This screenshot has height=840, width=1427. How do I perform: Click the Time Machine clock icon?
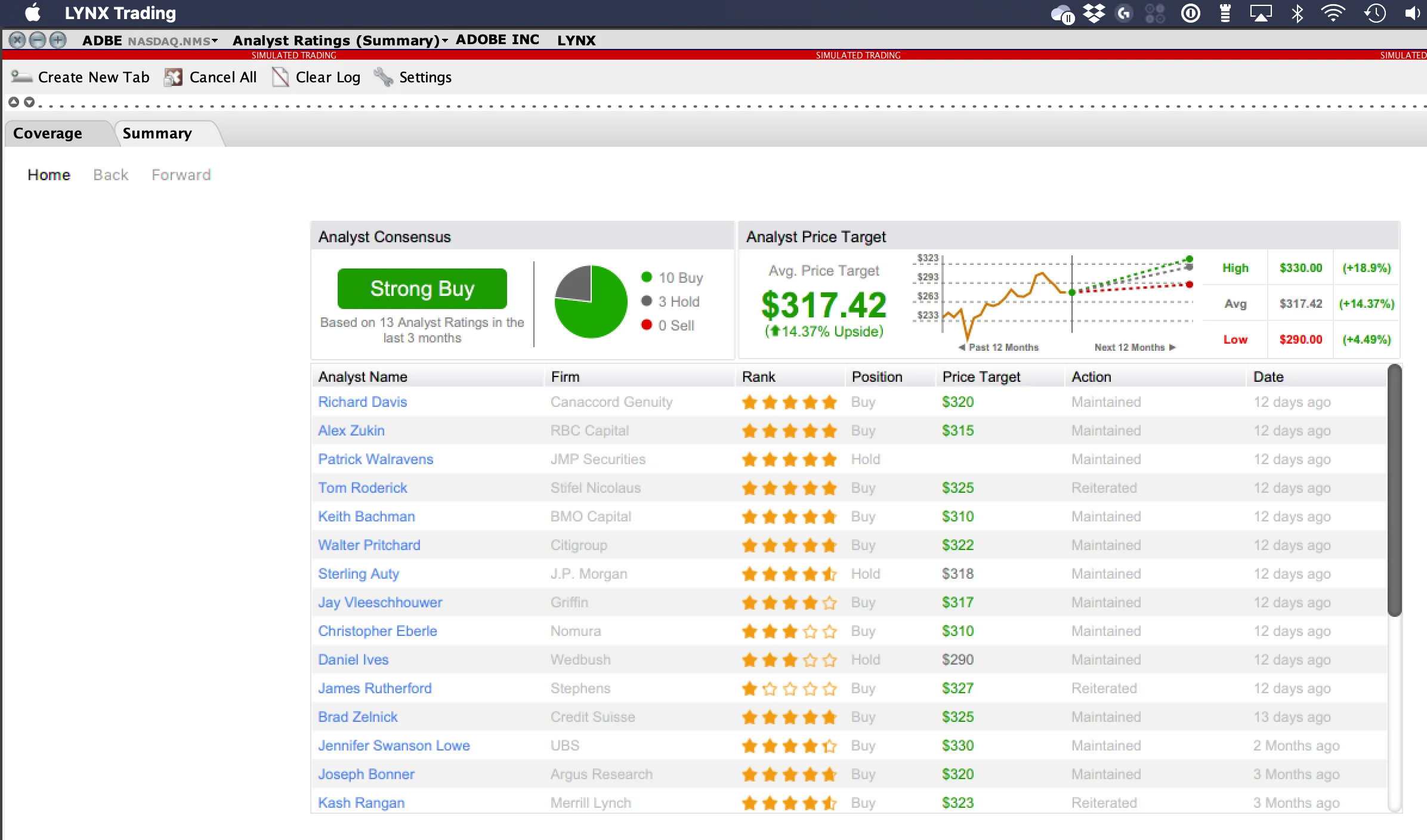[1375, 13]
